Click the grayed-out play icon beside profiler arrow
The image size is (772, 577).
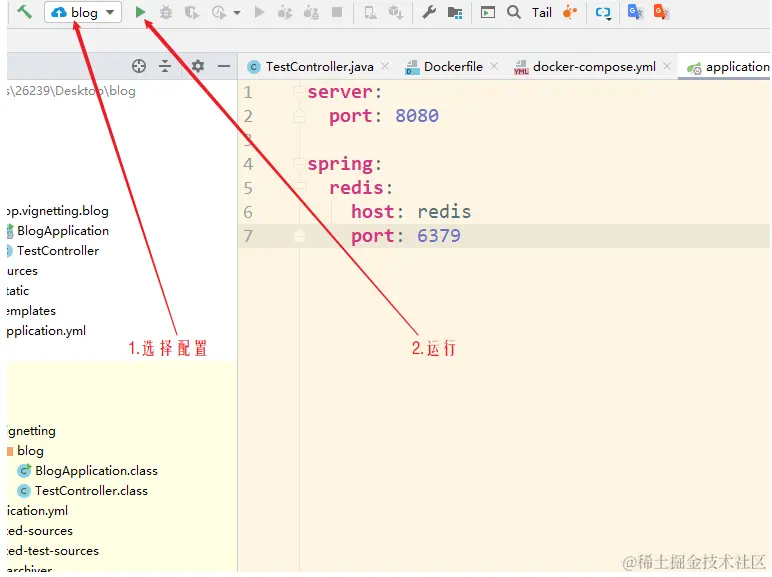tap(259, 12)
